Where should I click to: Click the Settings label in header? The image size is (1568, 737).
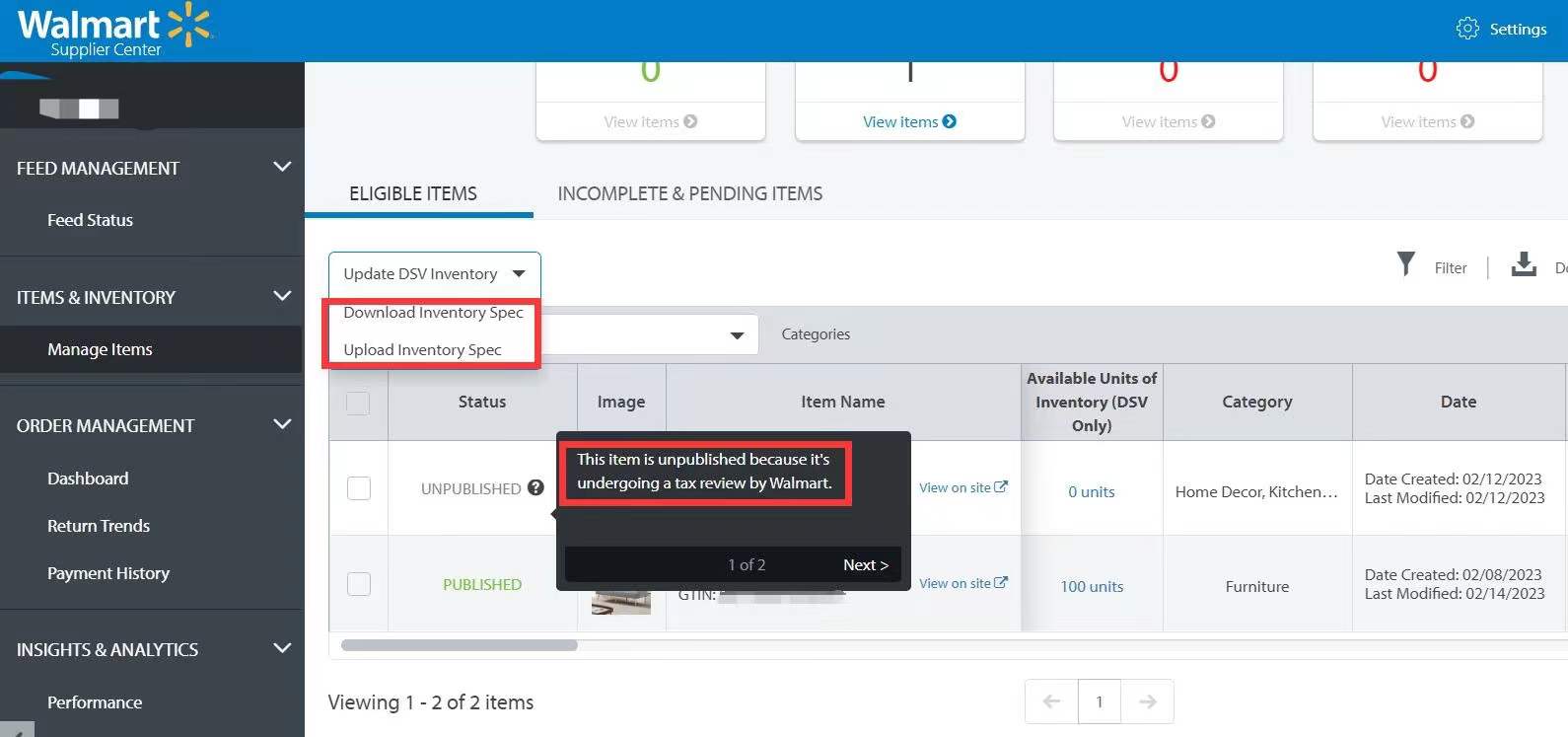(x=1518, y=29)
